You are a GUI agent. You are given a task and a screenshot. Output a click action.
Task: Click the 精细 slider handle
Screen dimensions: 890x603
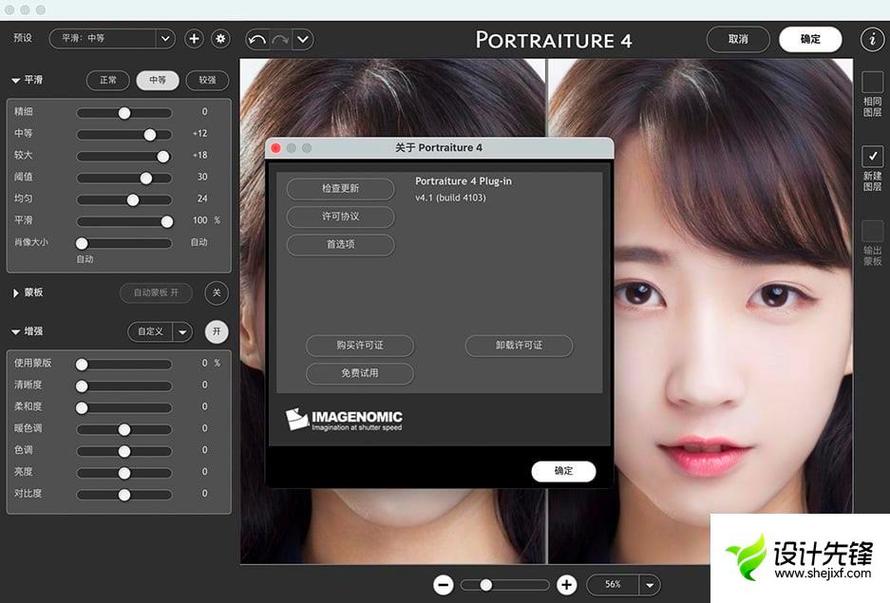click(124, 113)
